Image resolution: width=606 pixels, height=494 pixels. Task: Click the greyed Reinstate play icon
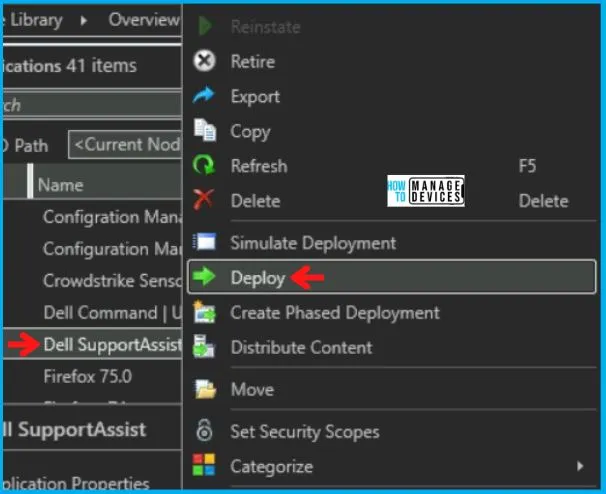205,26
